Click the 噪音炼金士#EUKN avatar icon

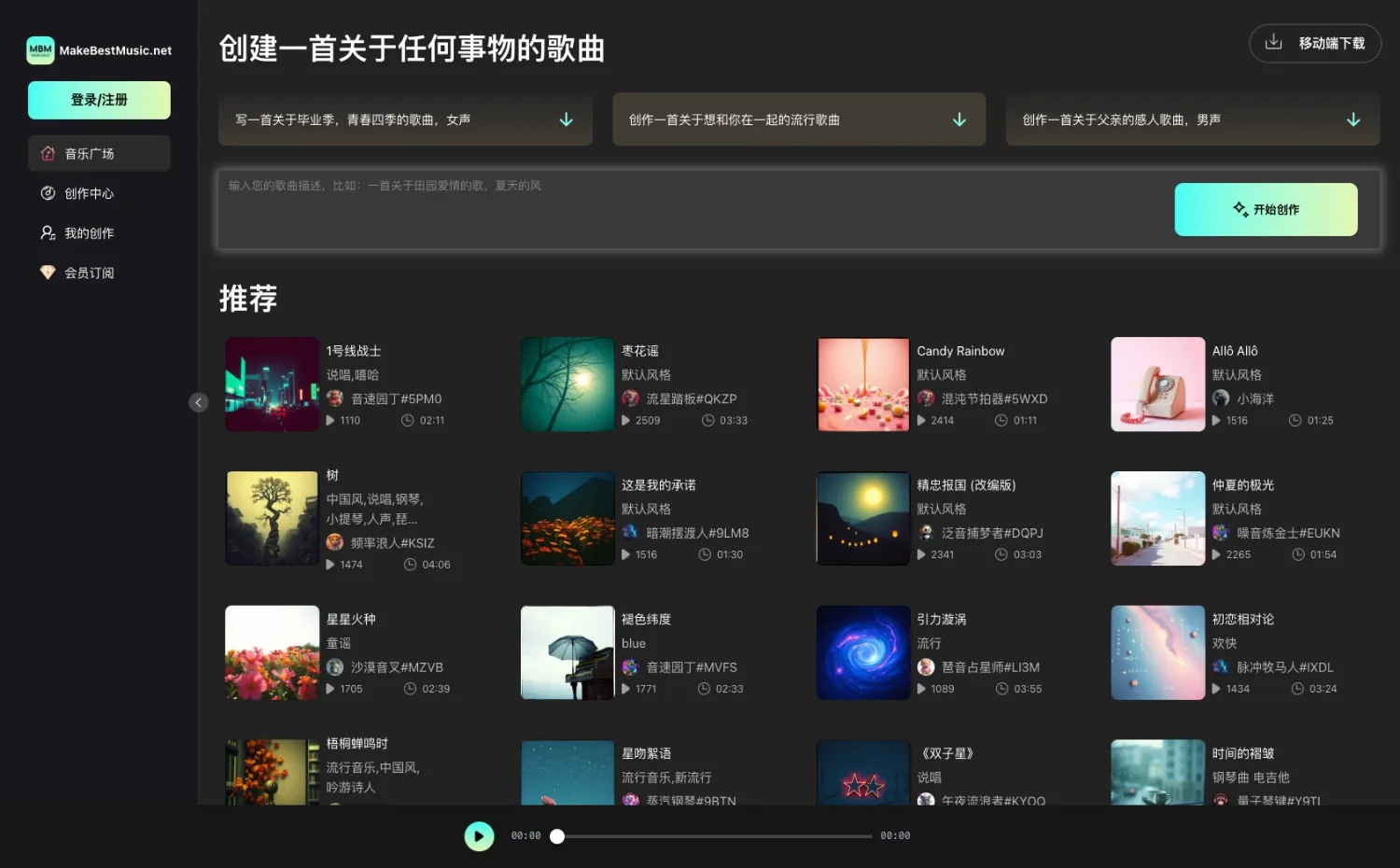click(1221, 533)
